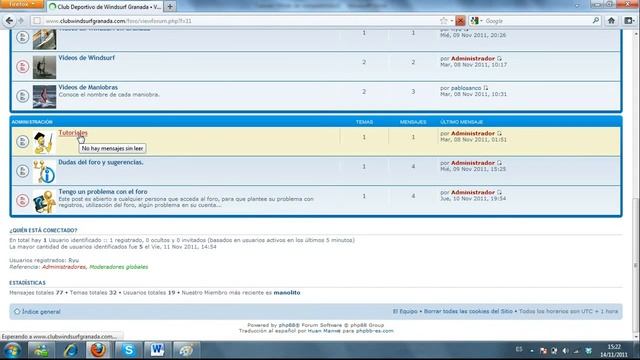Open Tengo un problema con el foro

pyautogui.click(x=103, y=191)
